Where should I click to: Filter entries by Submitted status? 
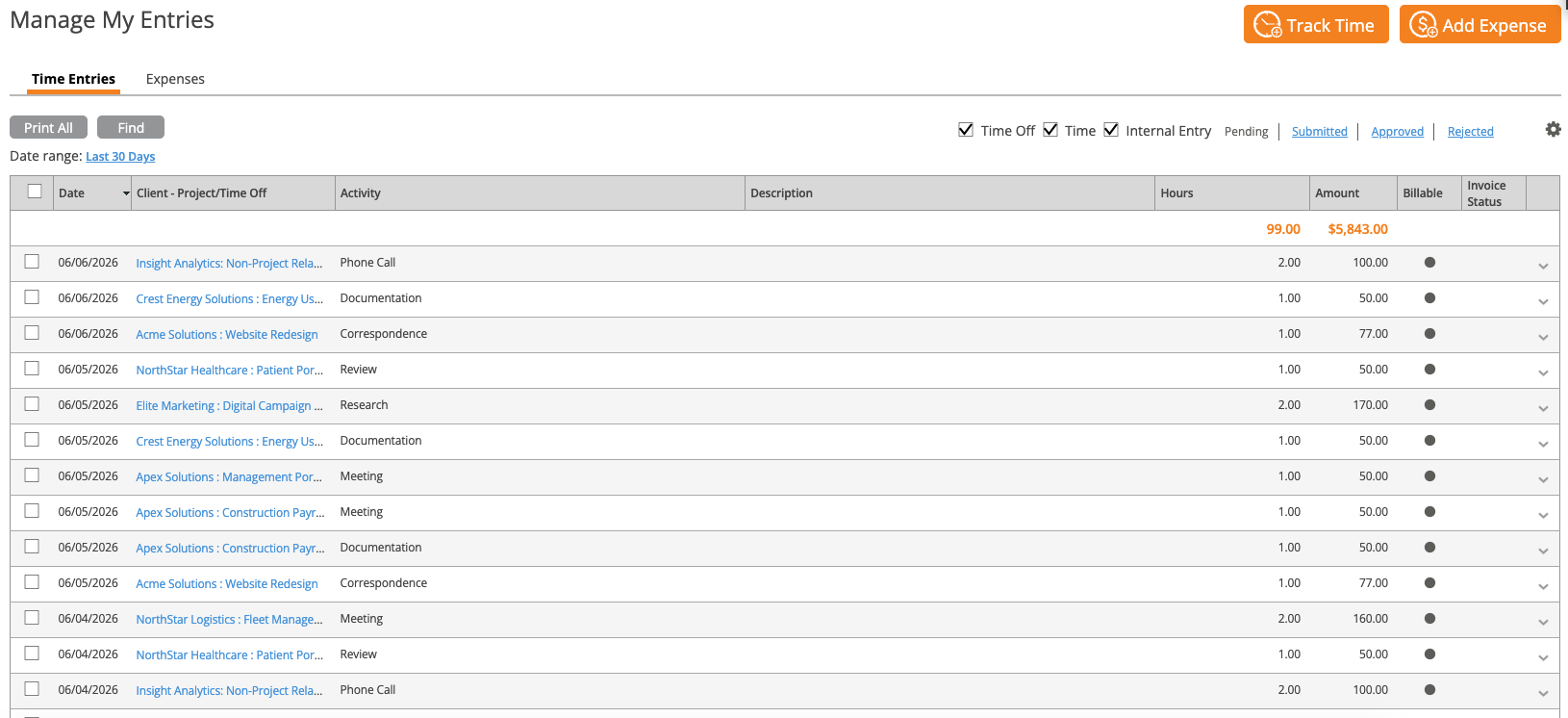(1320, 132)
